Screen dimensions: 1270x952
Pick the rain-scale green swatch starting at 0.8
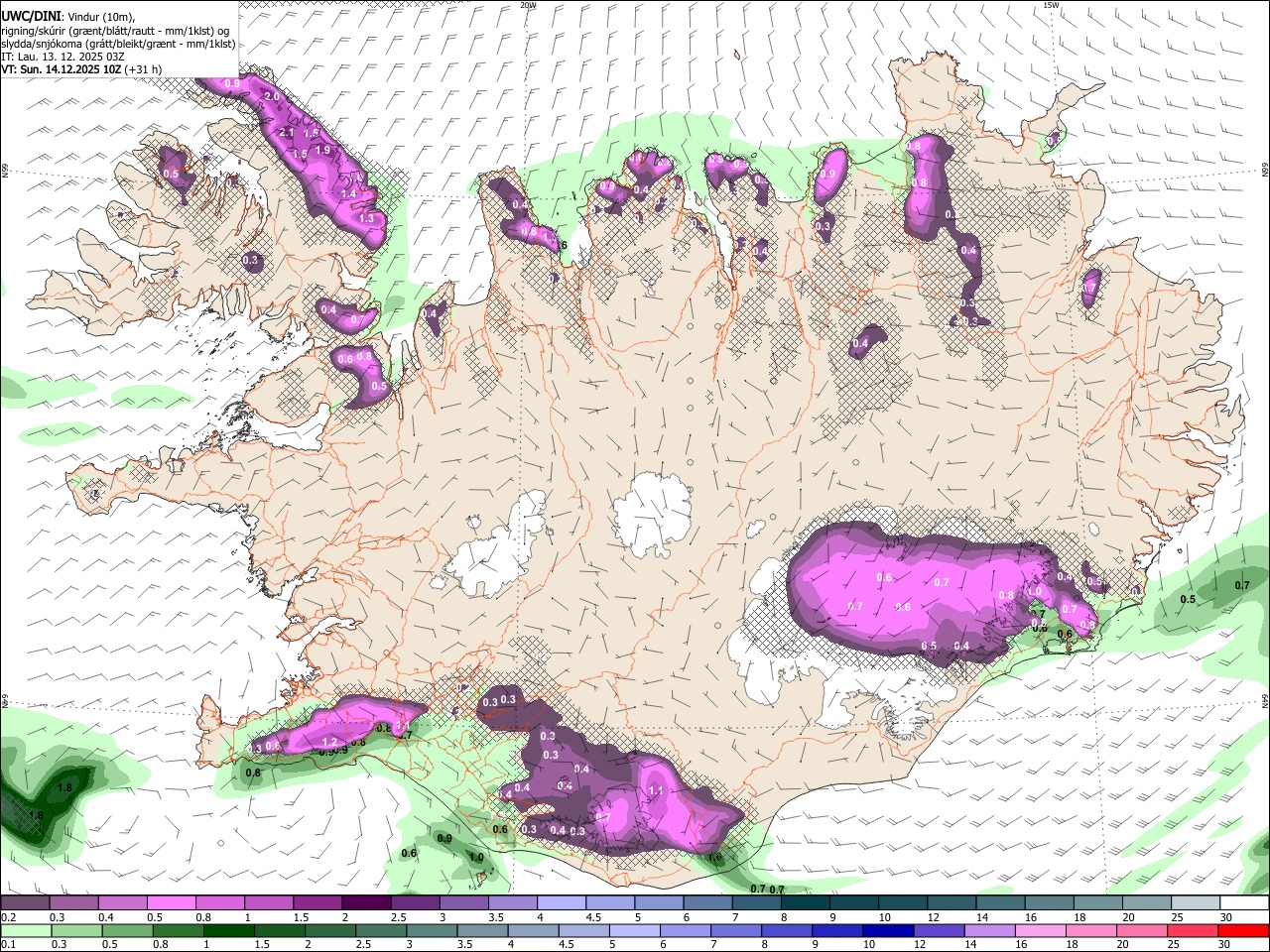tap(178, 931)
